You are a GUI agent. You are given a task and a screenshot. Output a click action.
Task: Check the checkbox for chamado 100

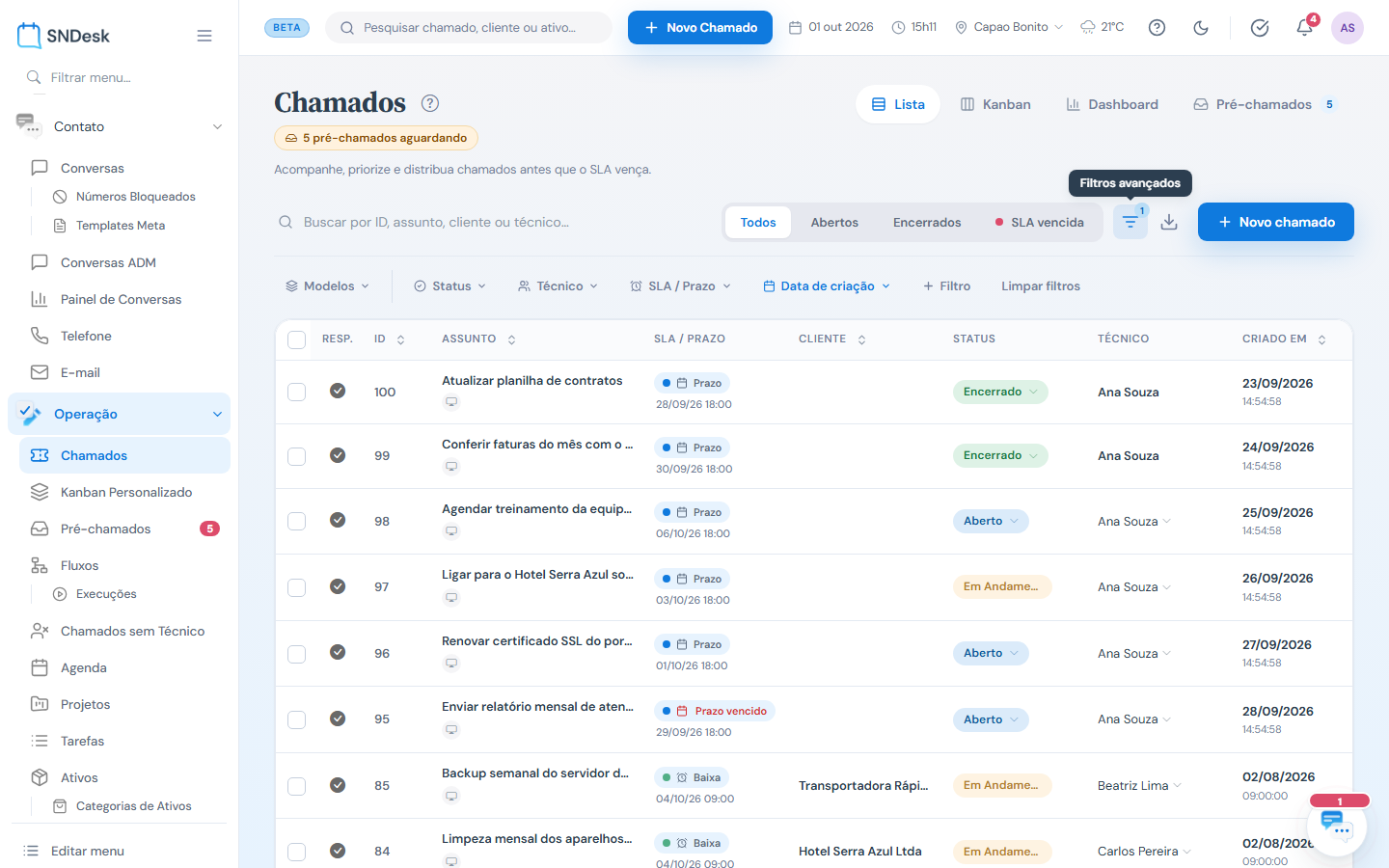297,392
